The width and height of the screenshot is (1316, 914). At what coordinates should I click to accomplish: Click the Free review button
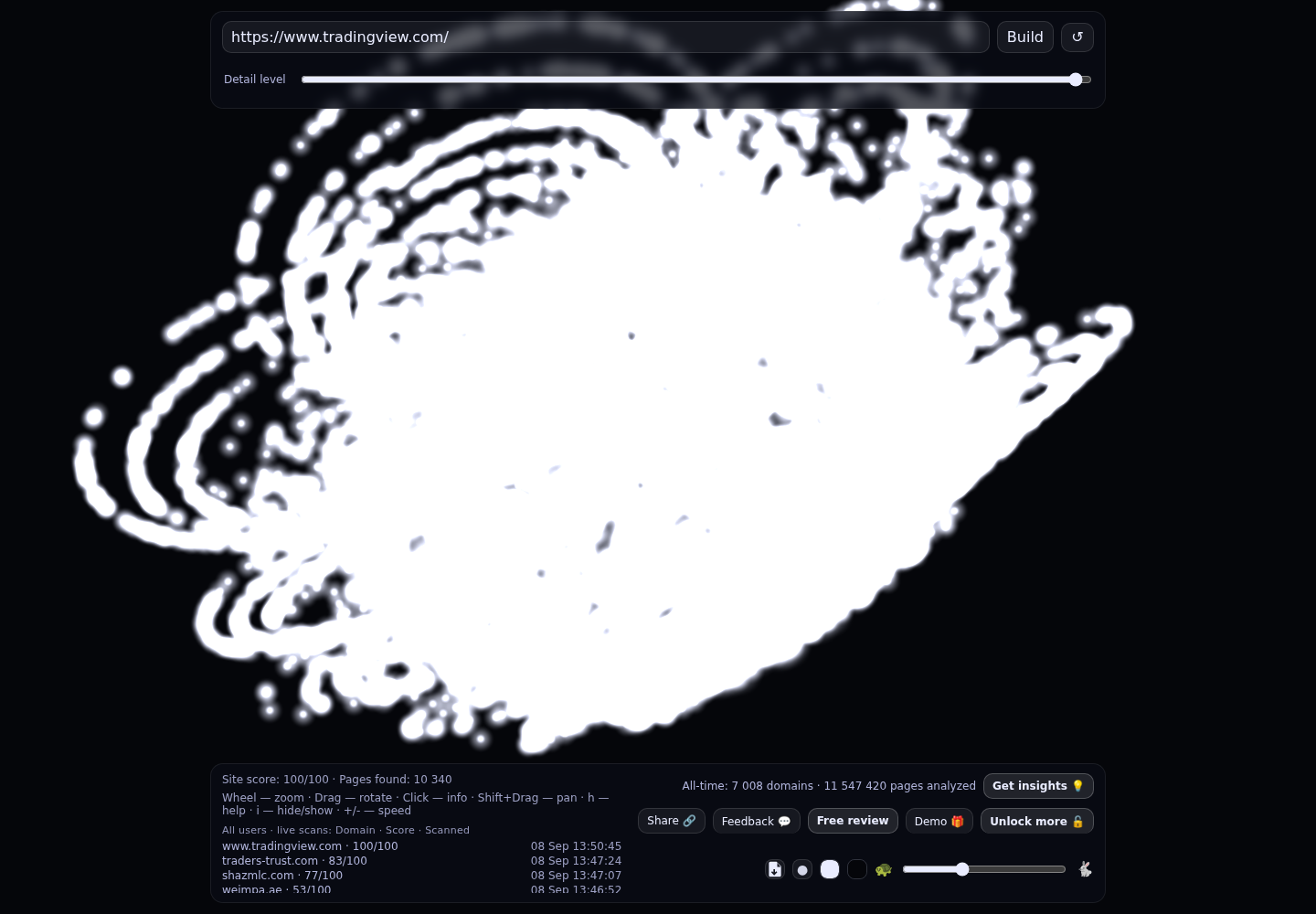(853, 821)
